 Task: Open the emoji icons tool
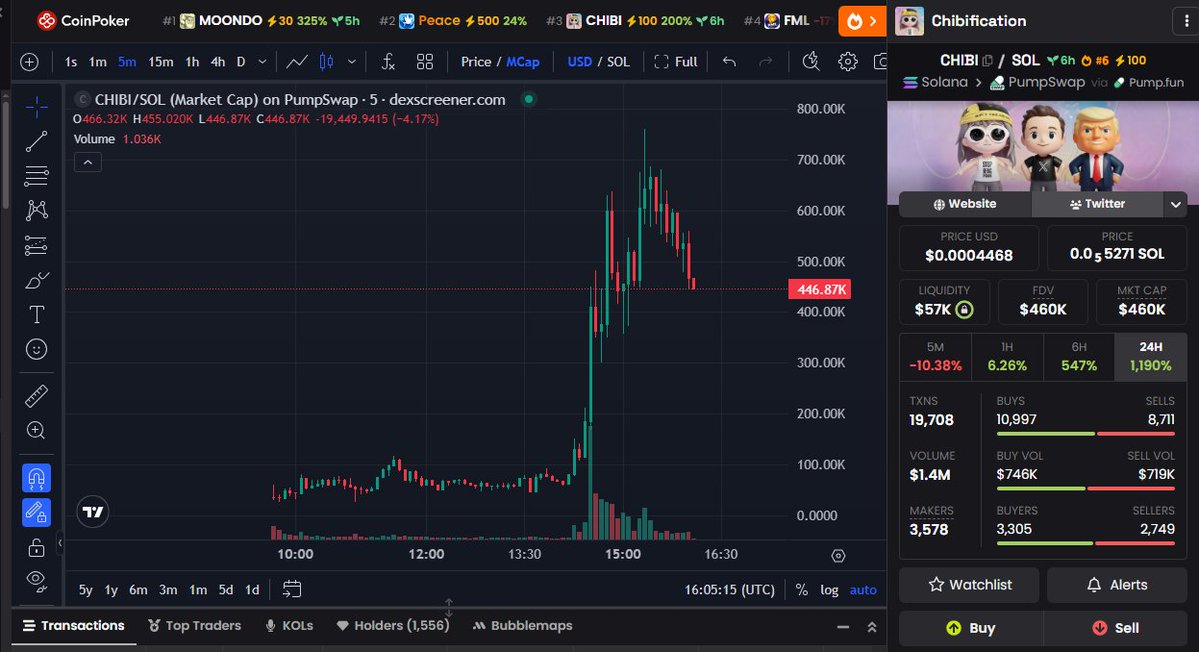pos(36,349)
